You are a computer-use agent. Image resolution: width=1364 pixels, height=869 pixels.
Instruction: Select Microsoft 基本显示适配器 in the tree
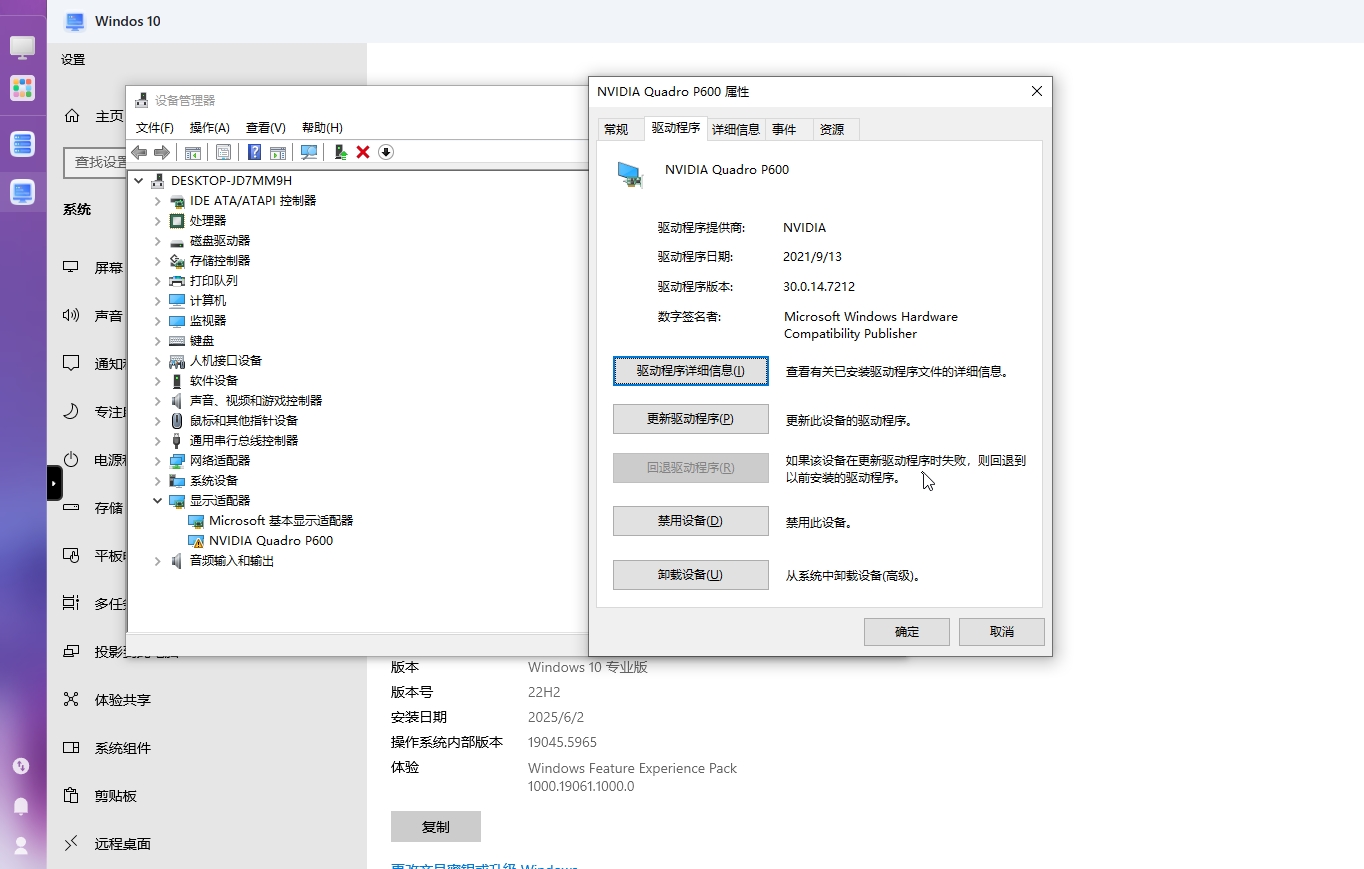click(x=280, y=521)
